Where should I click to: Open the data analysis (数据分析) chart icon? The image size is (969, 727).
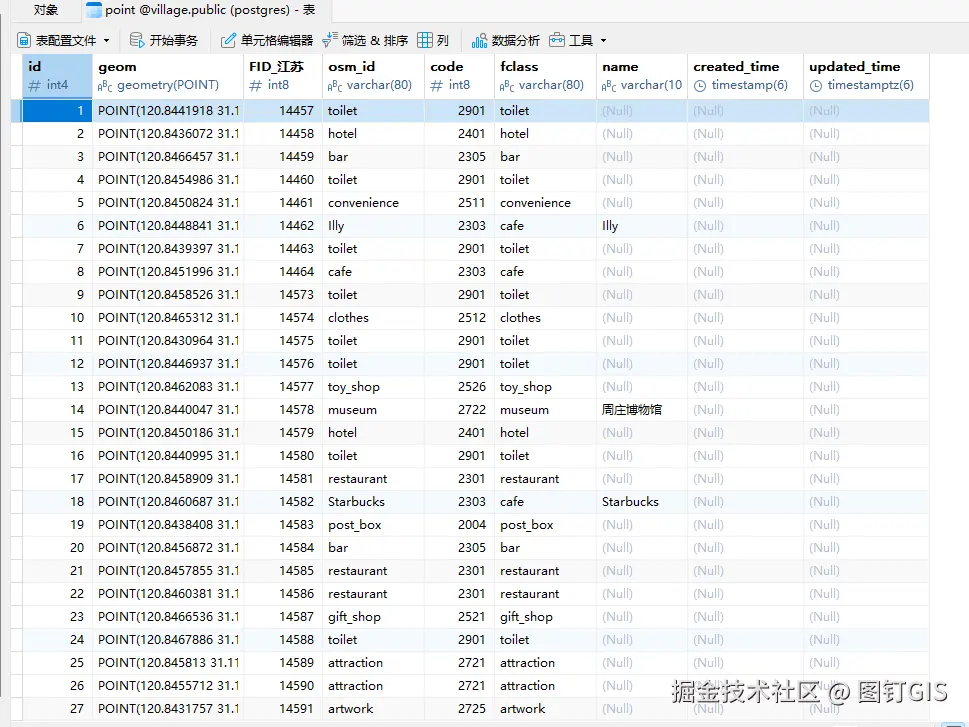(x=479, y=41)
